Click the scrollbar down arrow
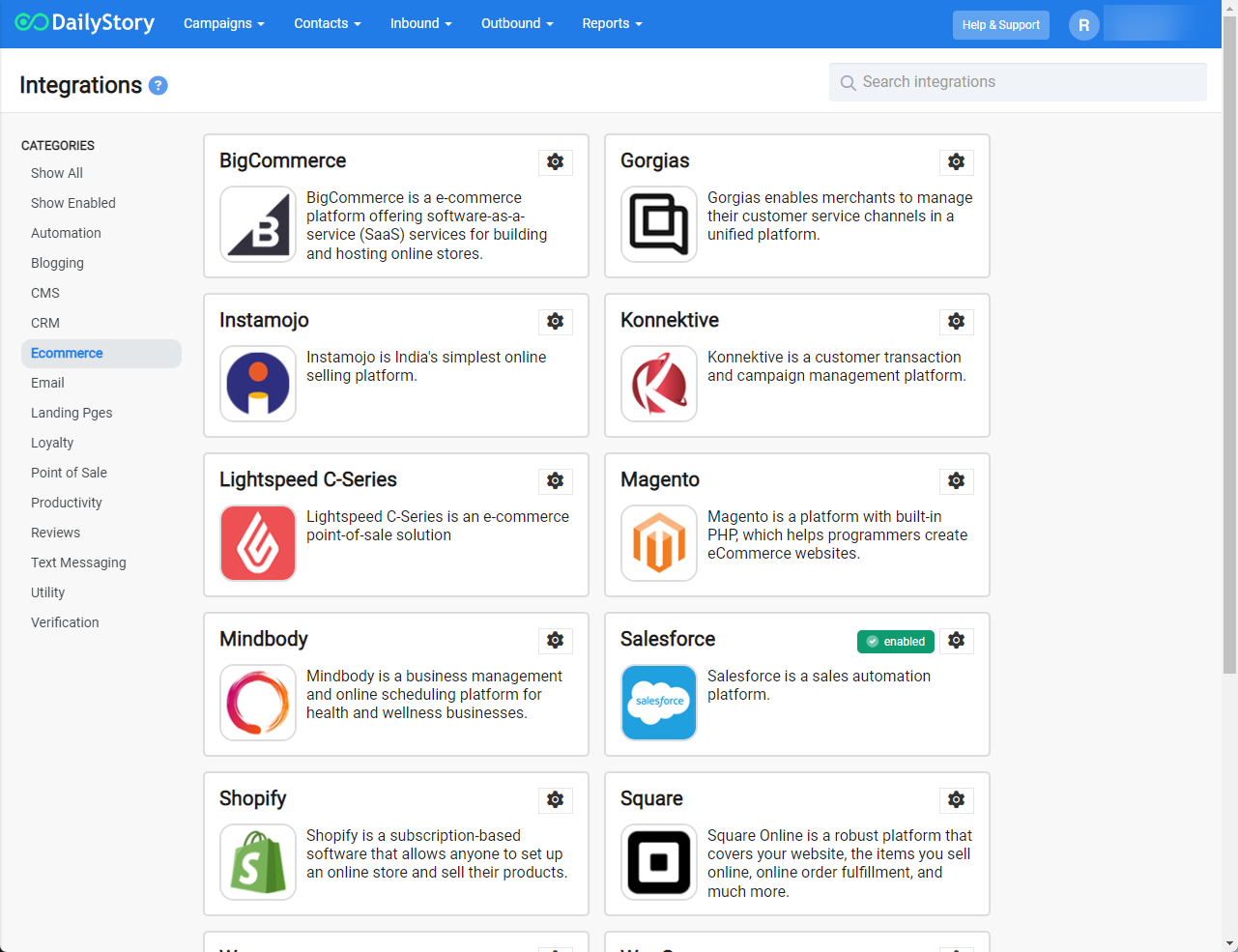Viewport: 1238px width, 952px height. [x=1229, y=943]
